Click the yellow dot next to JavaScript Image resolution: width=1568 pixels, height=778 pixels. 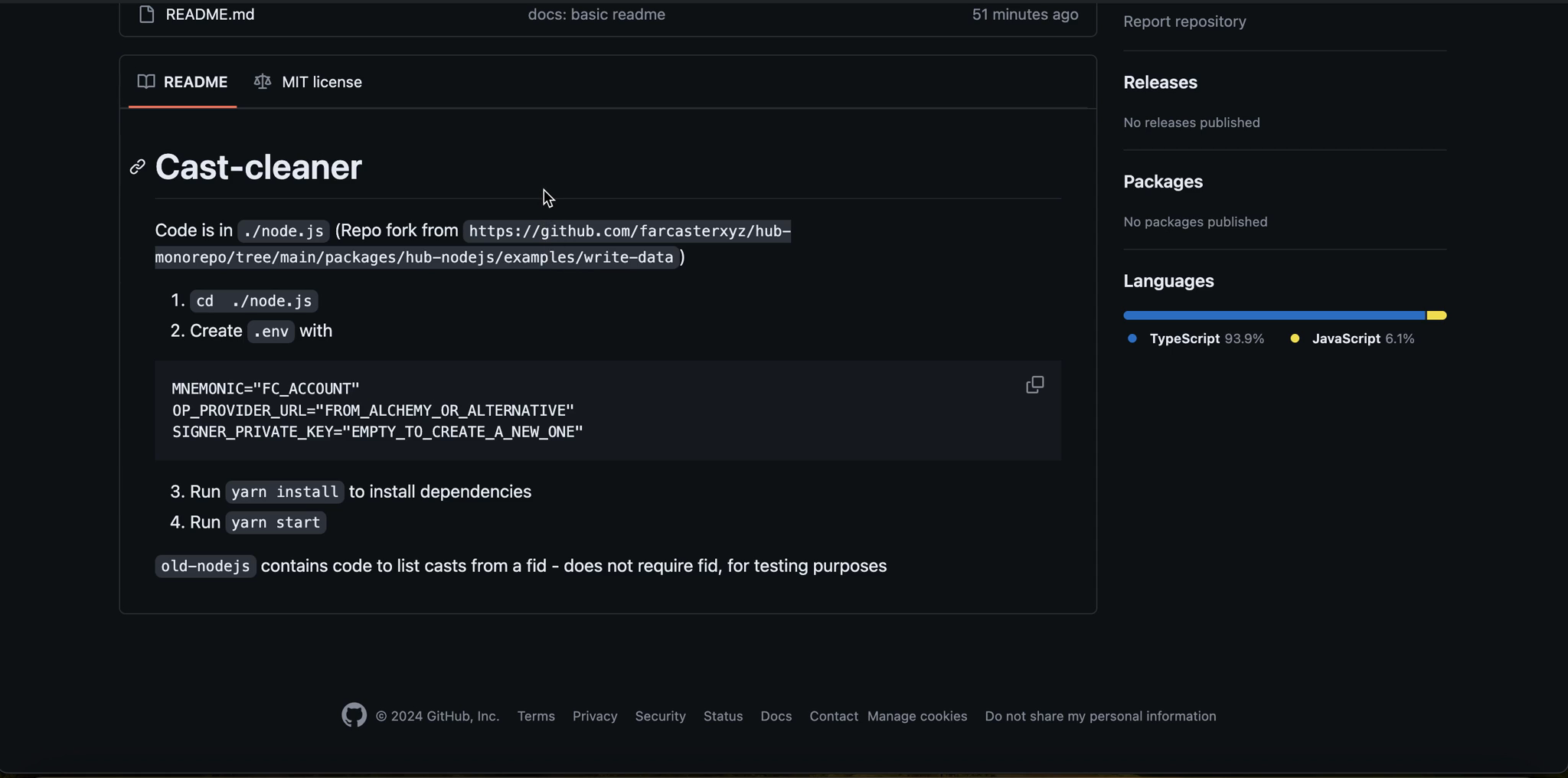(1295, 338)
